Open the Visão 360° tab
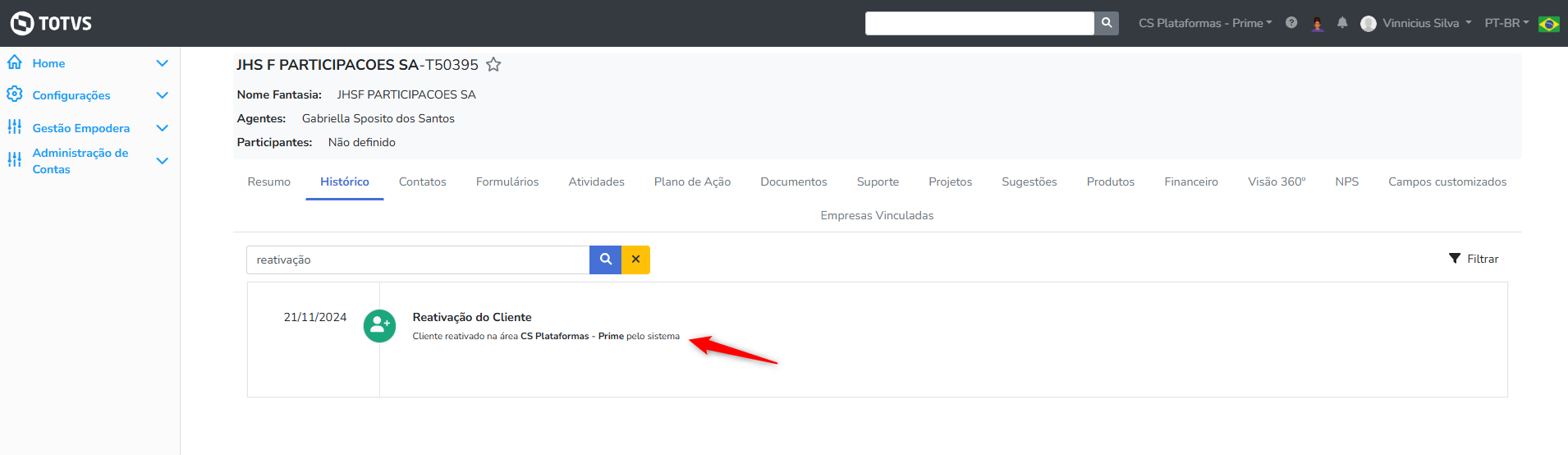The height and width of the screenshot is (455, 1568). [1277, 182]
